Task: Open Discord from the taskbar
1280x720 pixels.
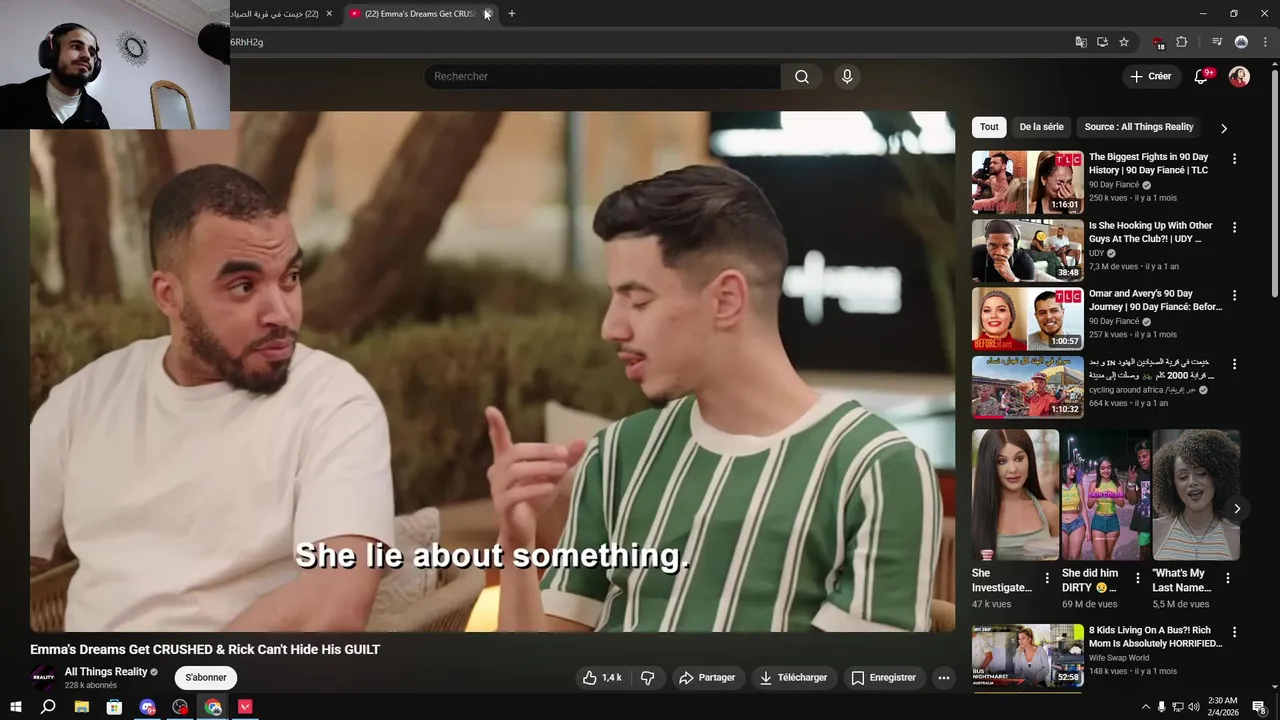Action: point(148,707)
